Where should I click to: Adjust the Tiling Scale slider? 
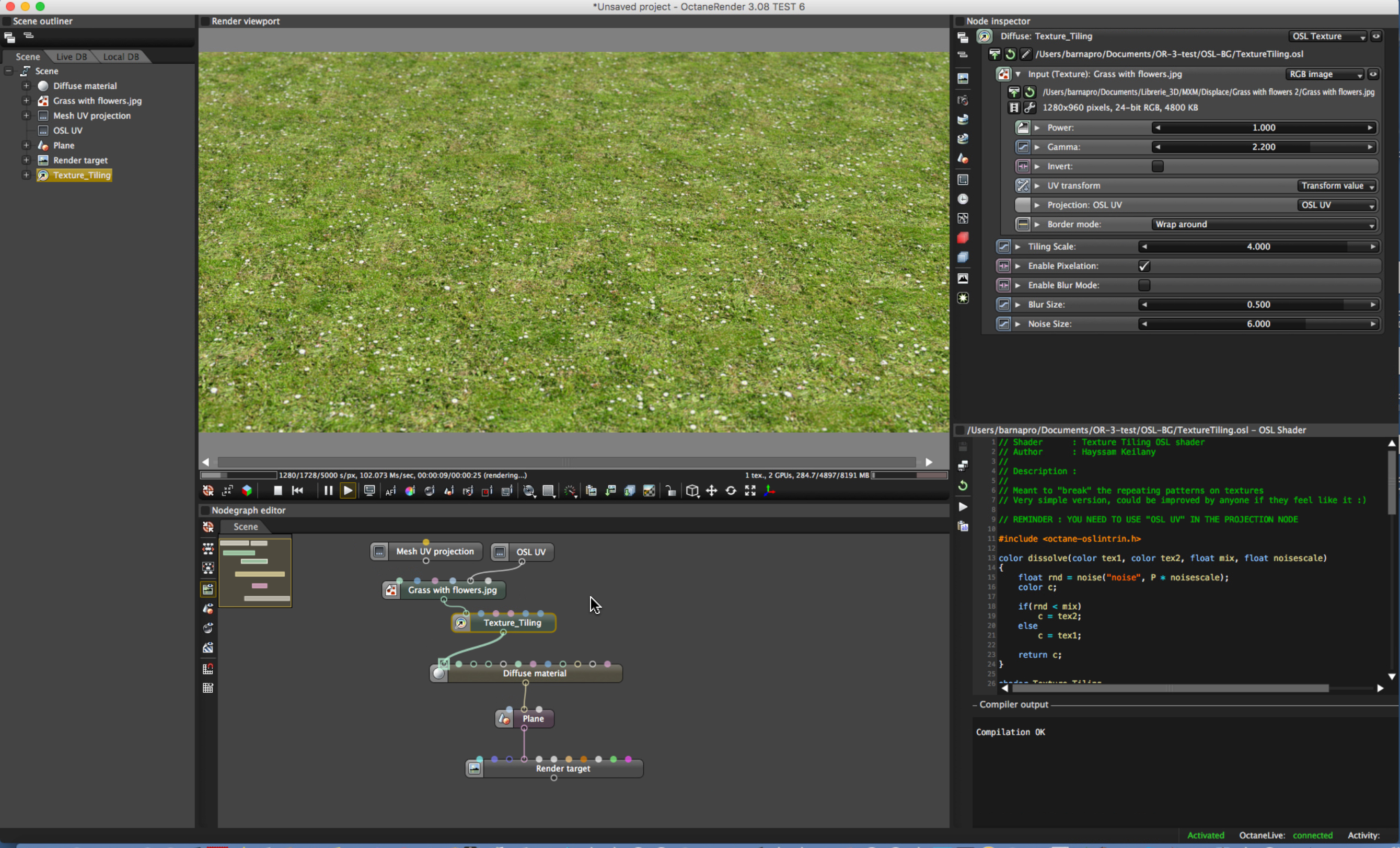pyautogui.click(x=1258, y=247)
